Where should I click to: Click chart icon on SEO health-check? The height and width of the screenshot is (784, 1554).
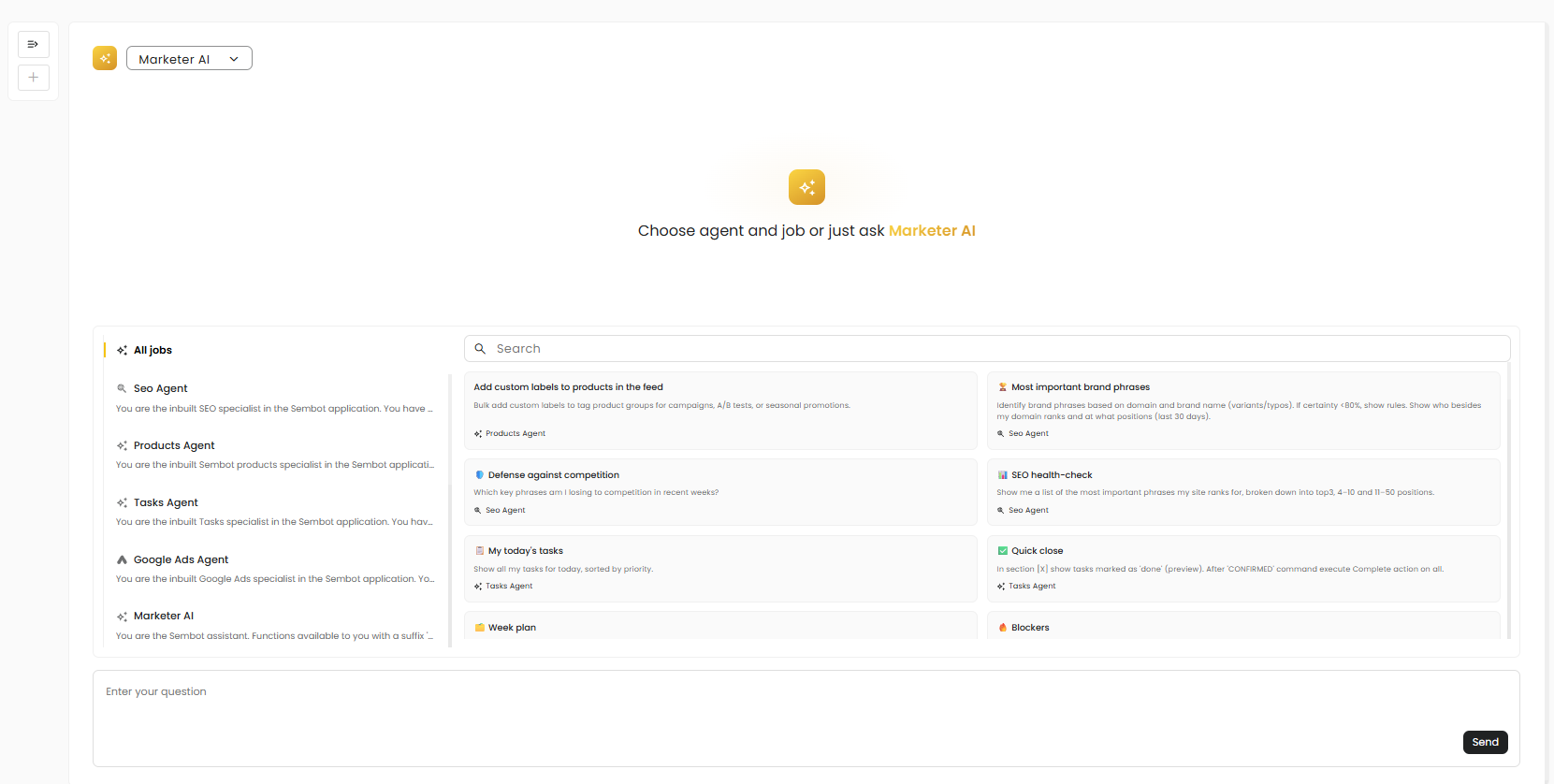click(x=1002, y=475)
